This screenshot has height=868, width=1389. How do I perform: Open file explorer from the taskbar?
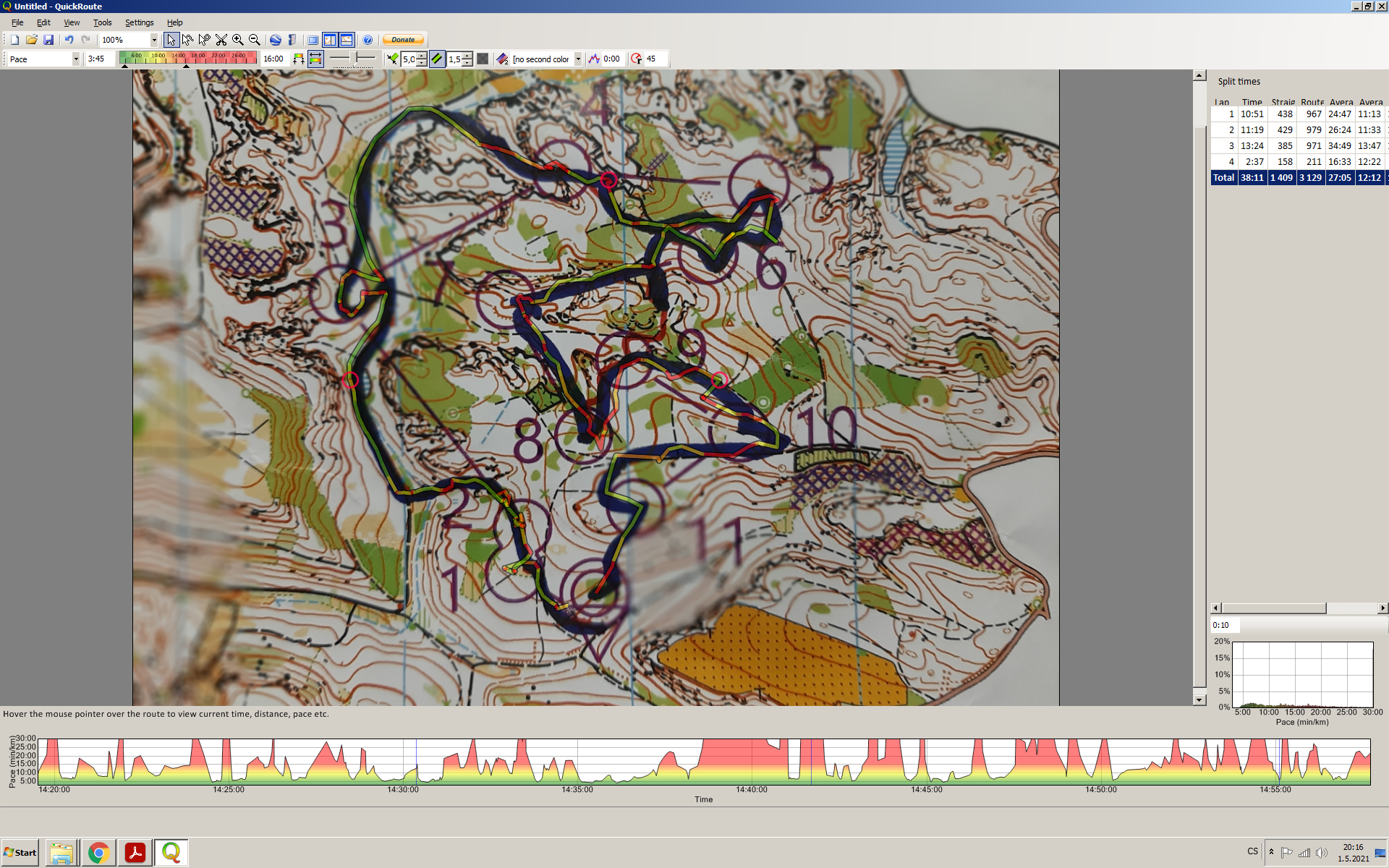pos(62,853)
